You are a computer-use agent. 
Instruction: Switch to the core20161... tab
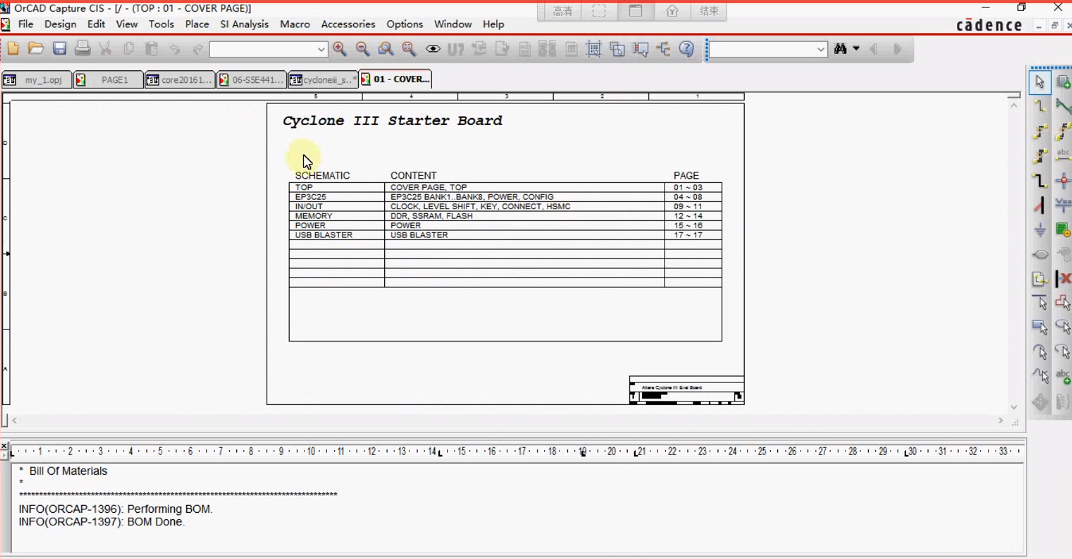[x=180, y=80]
